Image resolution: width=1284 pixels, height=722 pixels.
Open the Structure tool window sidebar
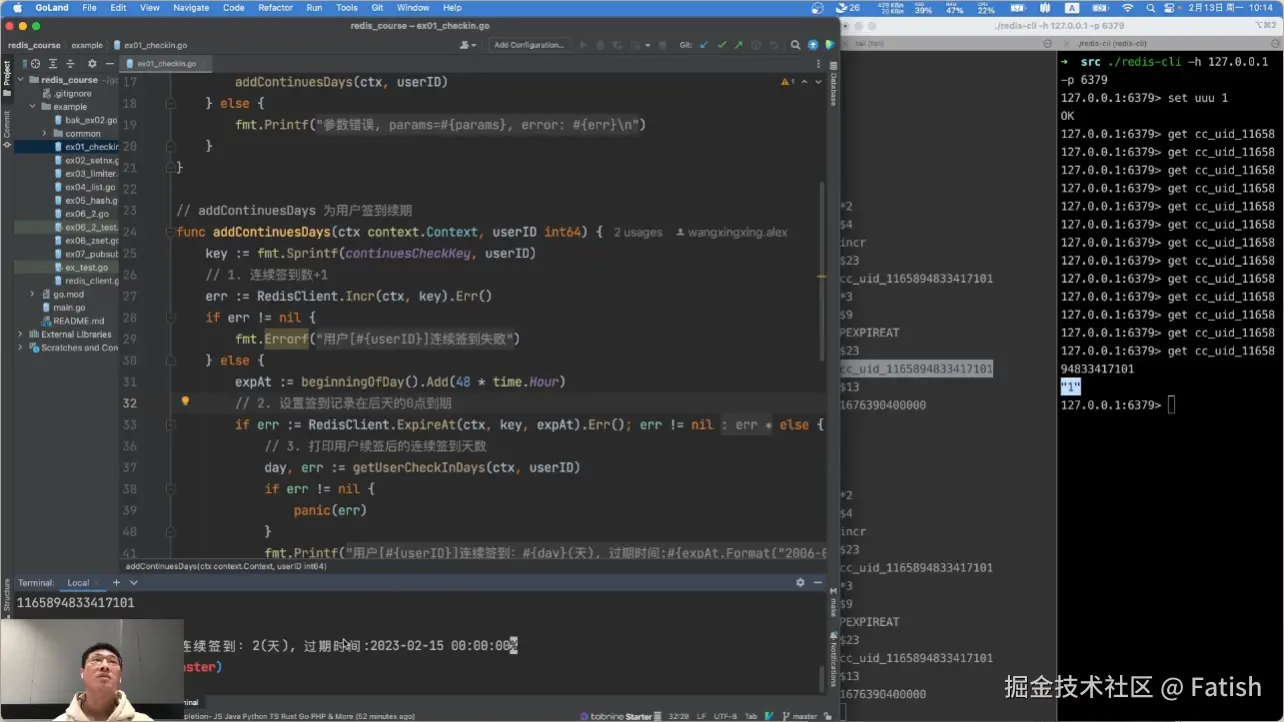[6, 595]
